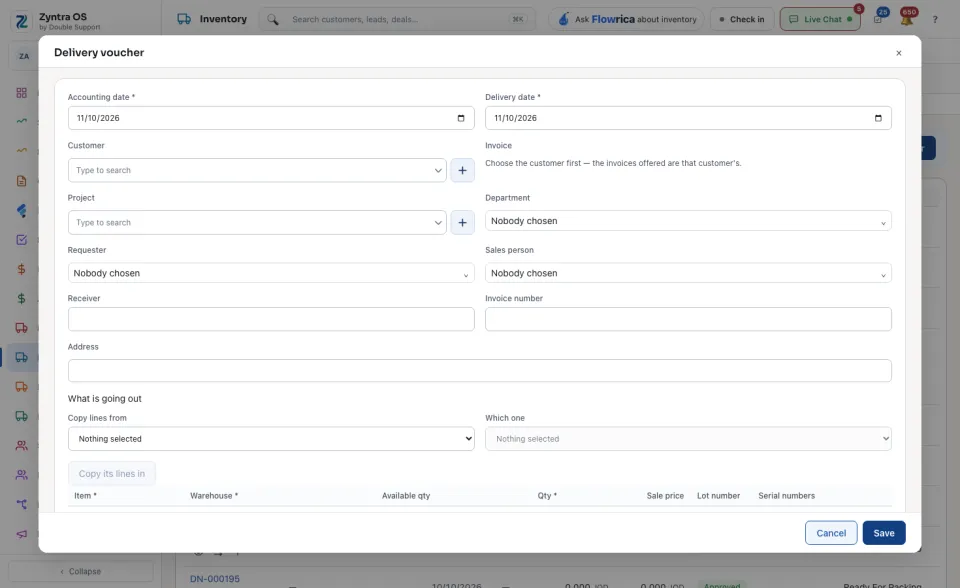Click the Address input field
This screenshot has height=588, width=960.
(479, 371)
